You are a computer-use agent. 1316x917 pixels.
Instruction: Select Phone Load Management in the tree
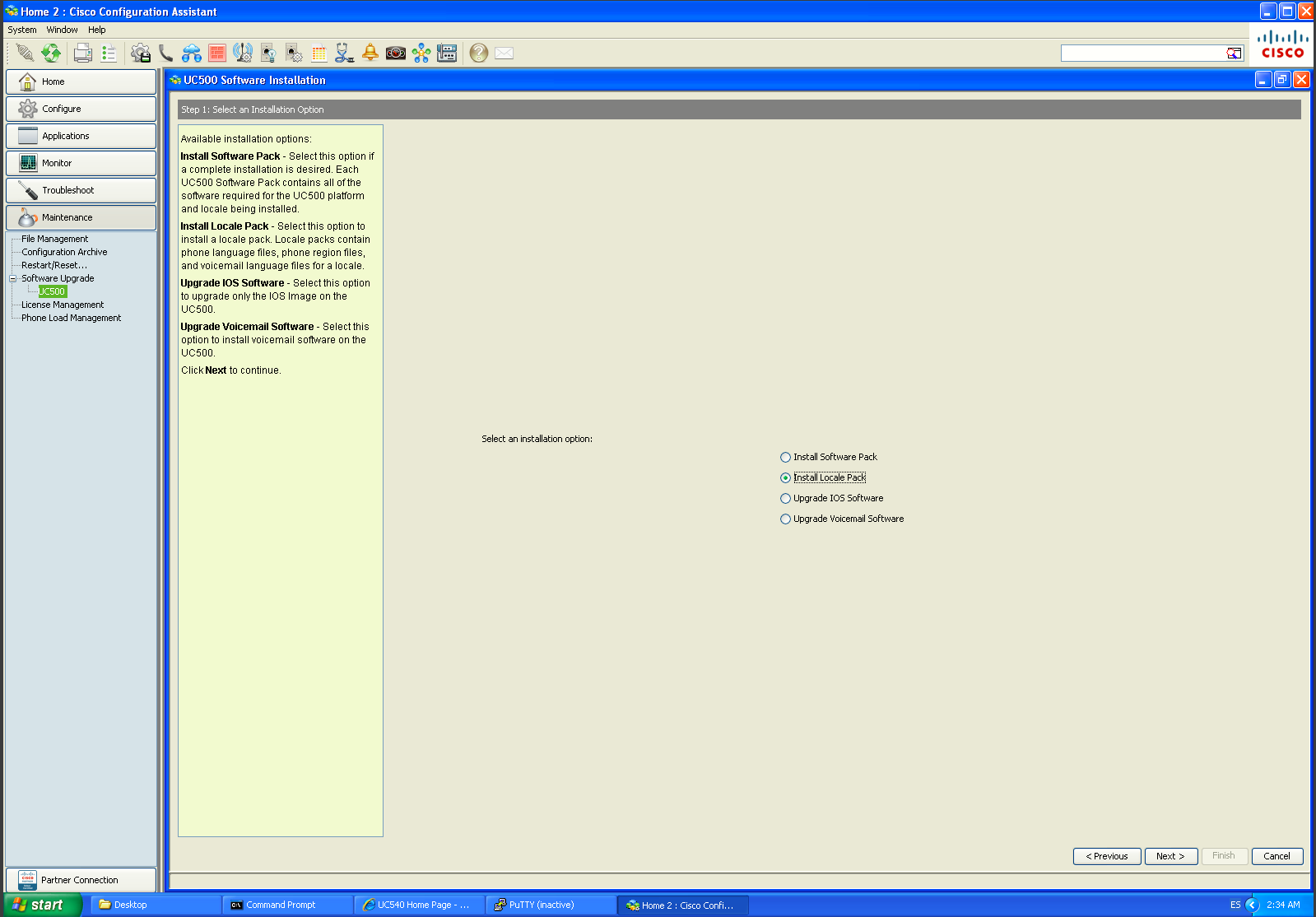[72, 318]
